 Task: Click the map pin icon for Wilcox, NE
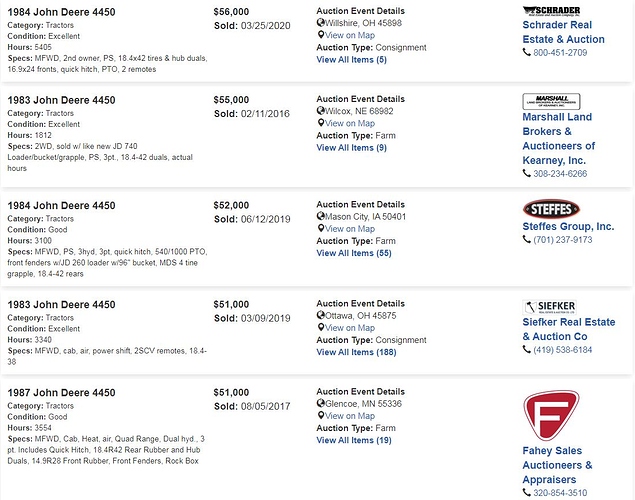(x=320, y=123)
